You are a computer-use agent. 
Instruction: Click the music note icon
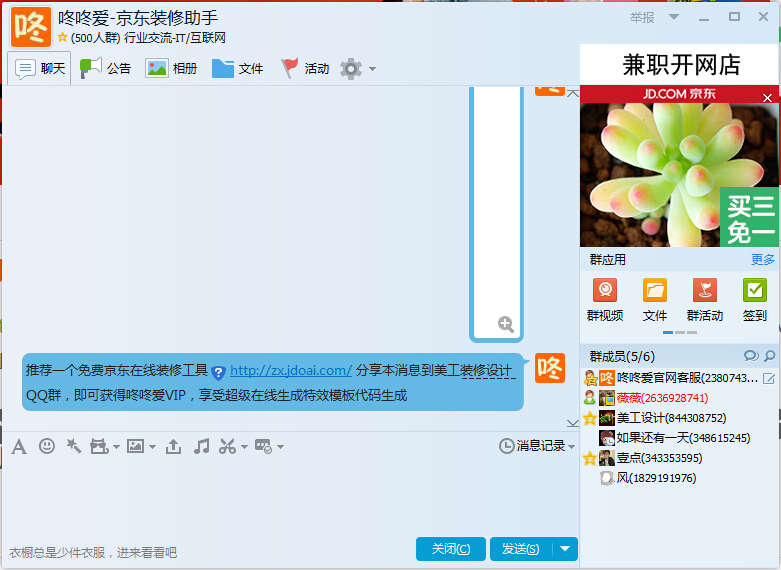(x=202, y=446)
